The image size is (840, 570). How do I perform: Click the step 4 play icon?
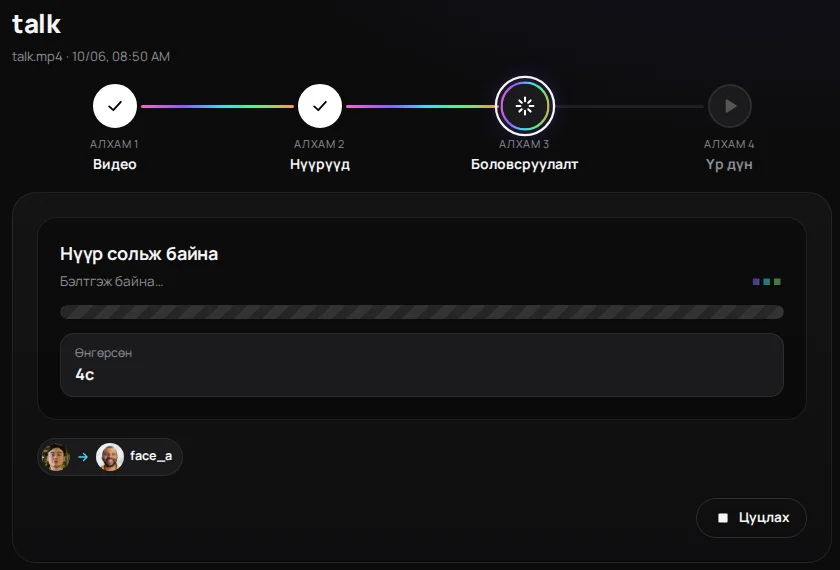tap(730, 106)
